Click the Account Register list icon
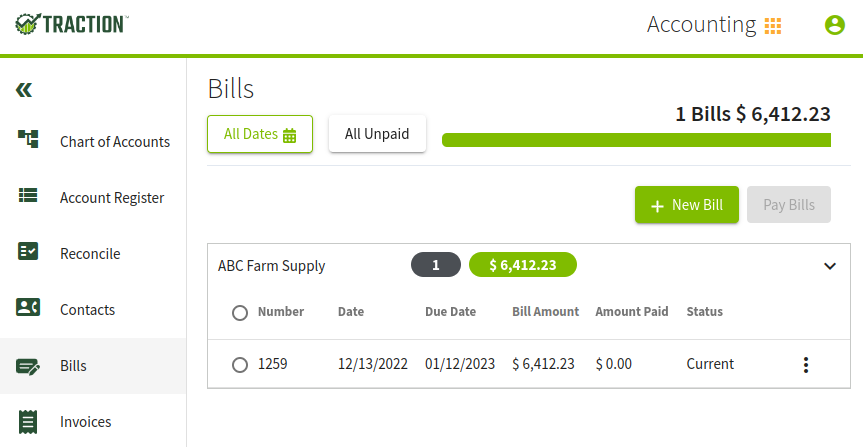Screen dimensions: 863x447 (x=28, y=195)
